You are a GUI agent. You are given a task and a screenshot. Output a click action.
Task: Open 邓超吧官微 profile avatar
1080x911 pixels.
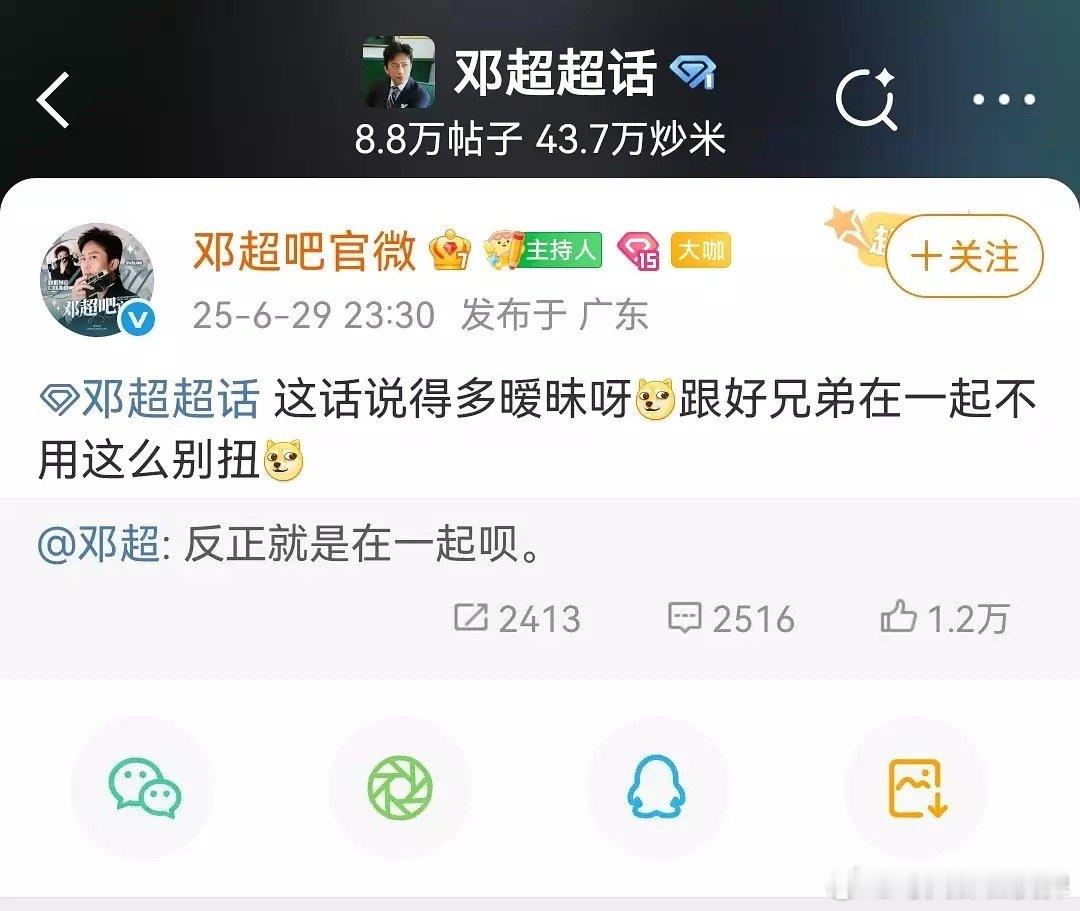pos(98,280)
